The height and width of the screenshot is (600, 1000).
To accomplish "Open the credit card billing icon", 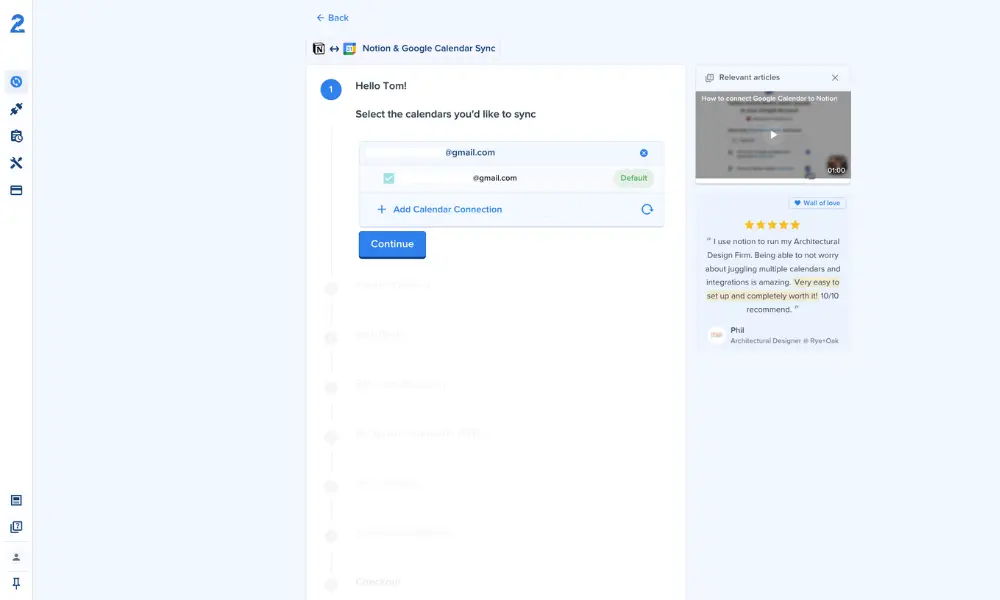I will coord(16,190).
